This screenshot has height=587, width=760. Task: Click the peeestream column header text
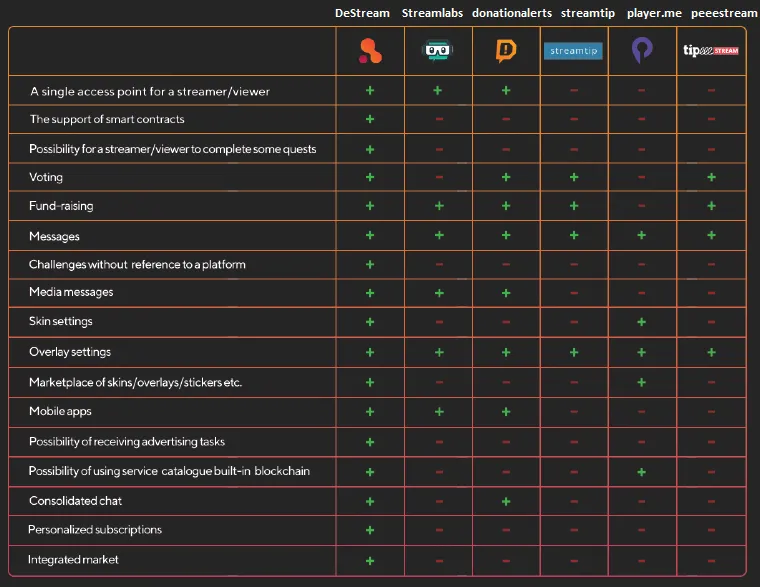coord(724,14)
